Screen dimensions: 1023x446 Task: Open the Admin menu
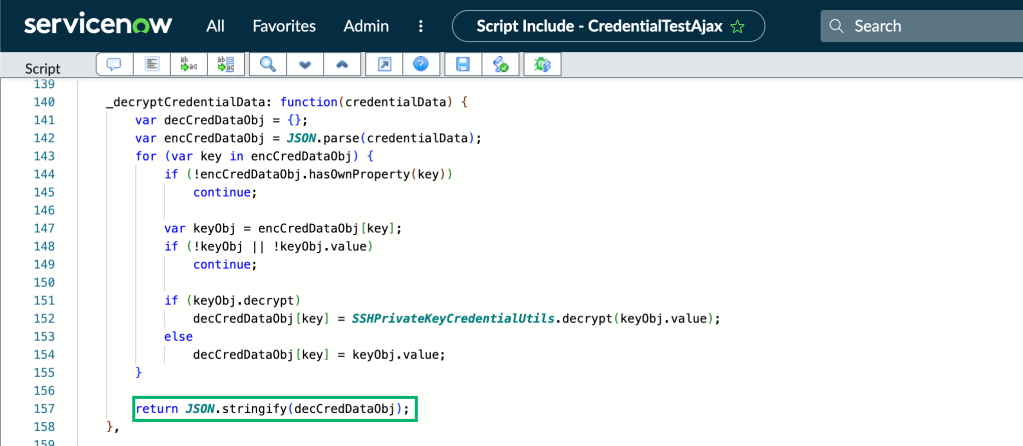(x=366, y=26)
